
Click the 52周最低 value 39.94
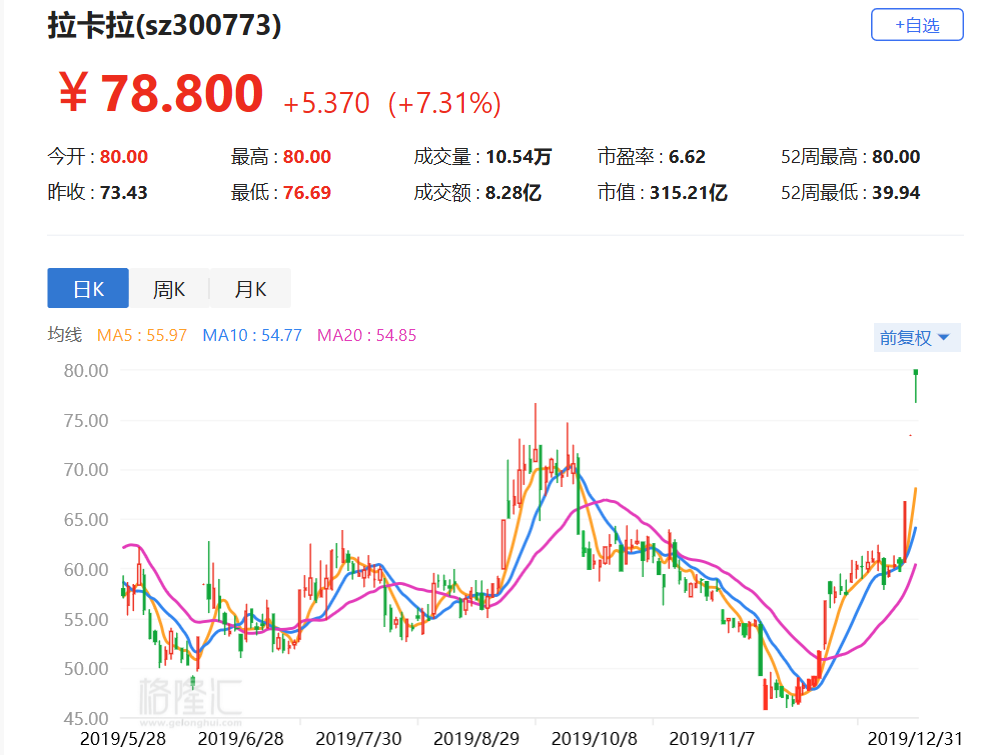click(x=896, y=192)
